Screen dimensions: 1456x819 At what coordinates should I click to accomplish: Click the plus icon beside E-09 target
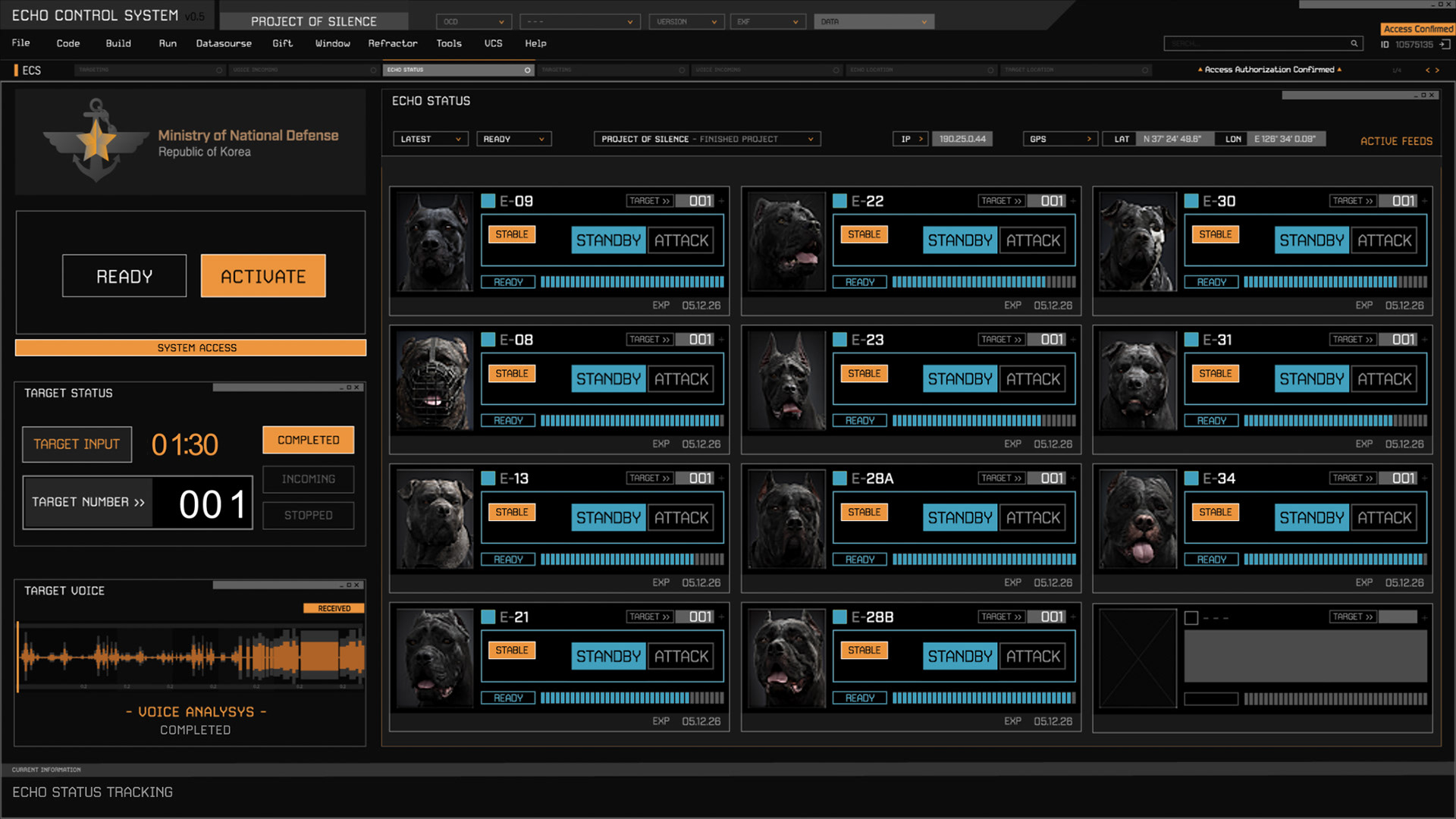click(x=721, y=201)
